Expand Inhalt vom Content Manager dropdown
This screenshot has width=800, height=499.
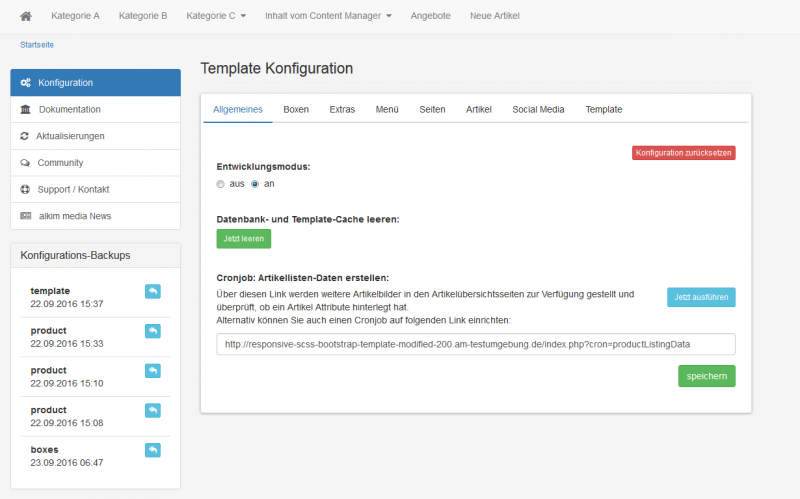click(328, 16)
